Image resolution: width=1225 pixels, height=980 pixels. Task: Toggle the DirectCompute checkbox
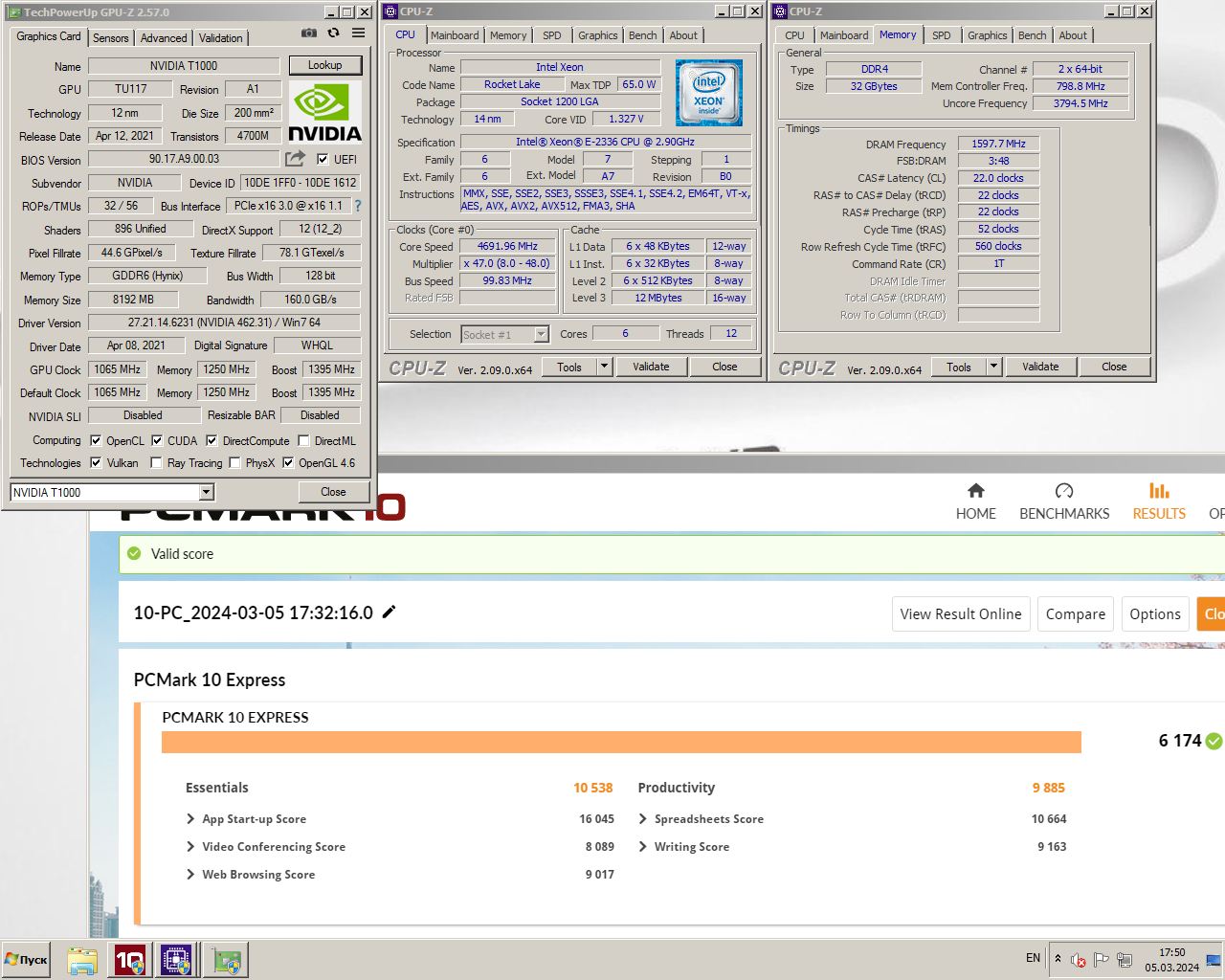(212, 440)
